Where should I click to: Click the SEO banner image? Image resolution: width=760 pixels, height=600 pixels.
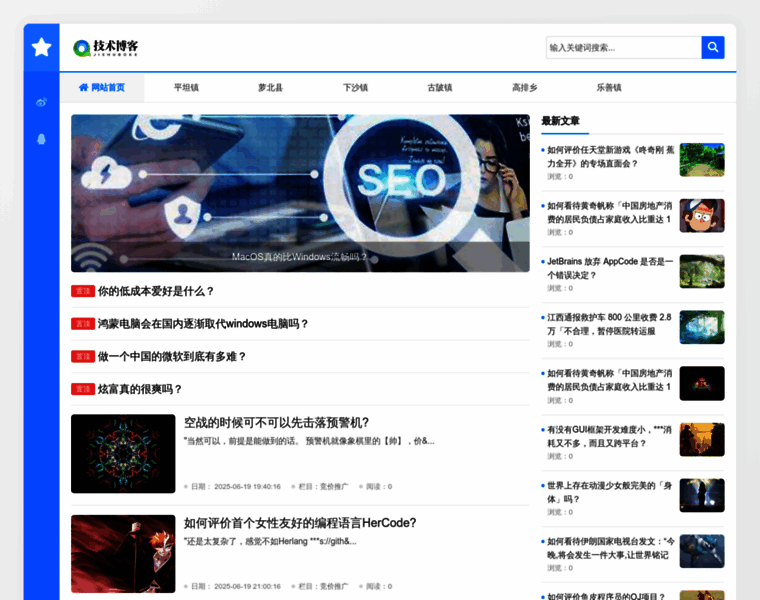point(300,193)
